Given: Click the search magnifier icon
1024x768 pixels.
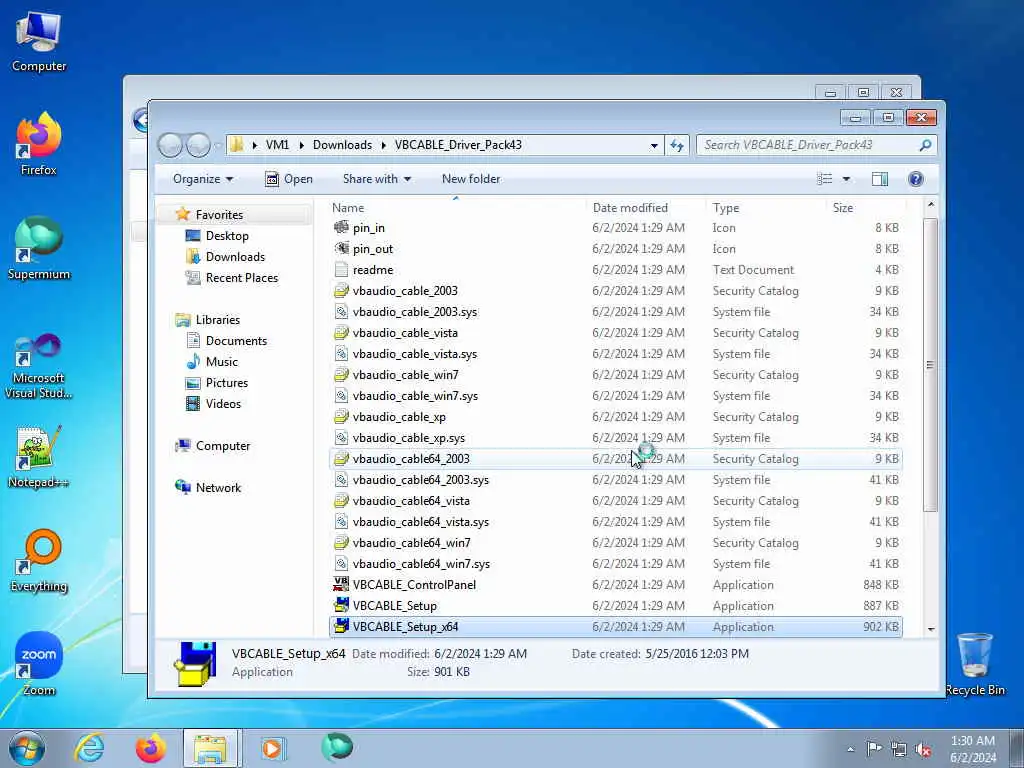Looking at the screenshot, I should click(925, 145).
